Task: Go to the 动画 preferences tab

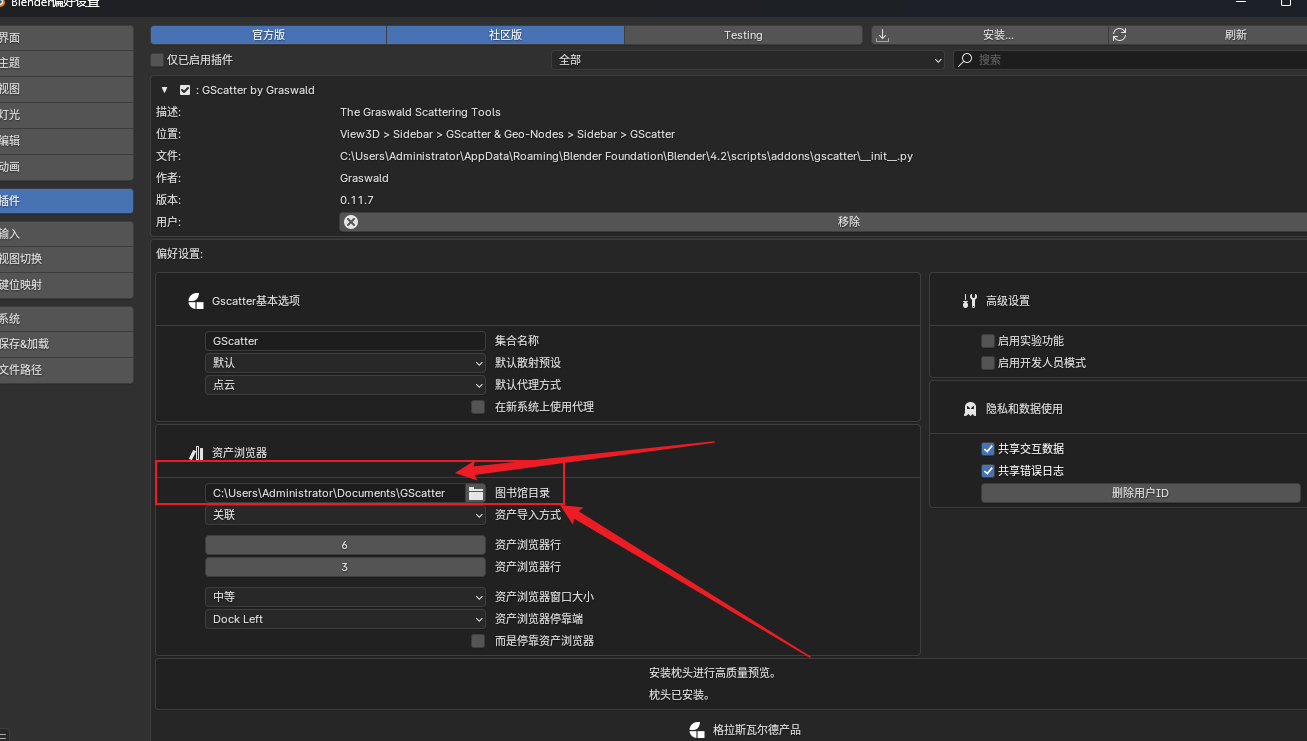Action: (66, 167)
